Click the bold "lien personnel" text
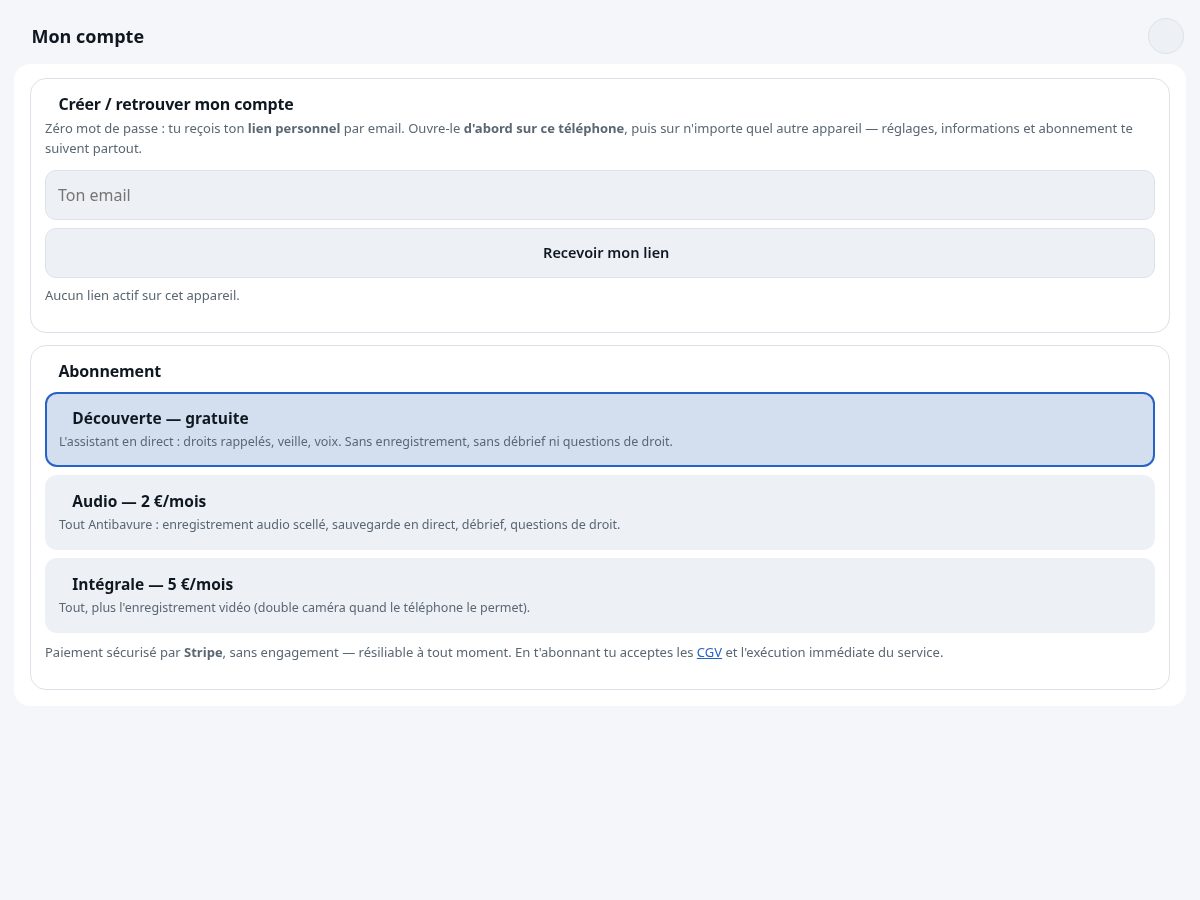This screenshot has height=900, width=1200. pos(294,128)
